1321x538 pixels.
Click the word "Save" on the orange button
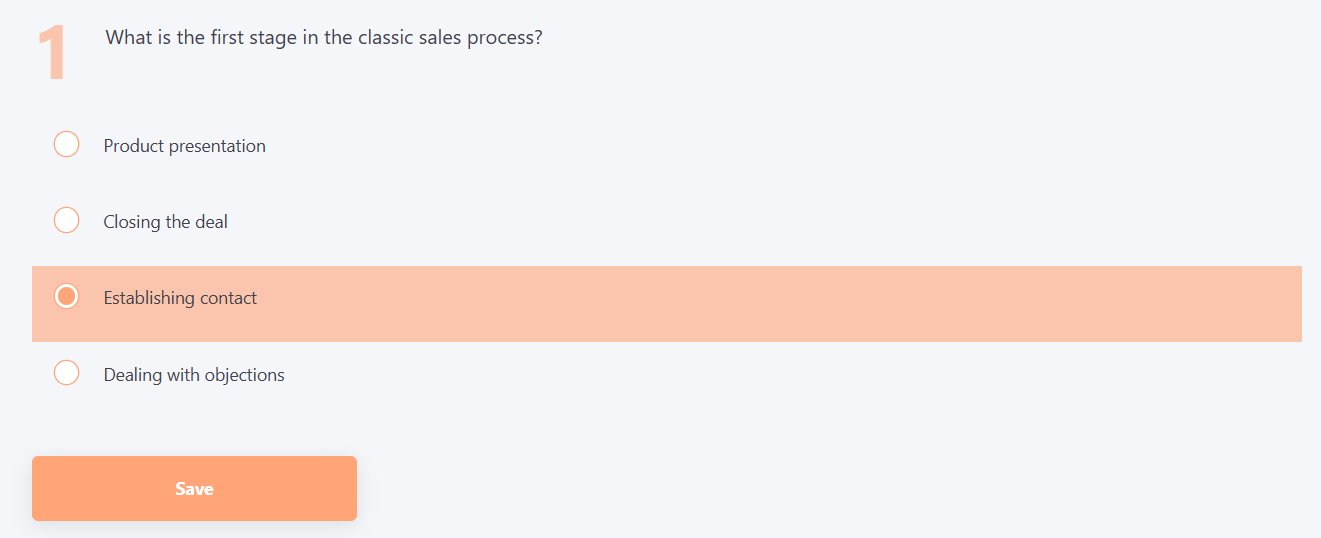(x=194, y=489)
